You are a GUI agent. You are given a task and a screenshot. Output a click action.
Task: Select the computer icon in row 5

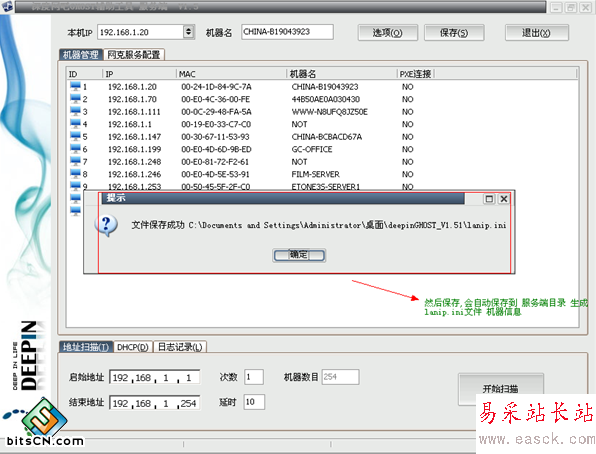click(75, 137)
